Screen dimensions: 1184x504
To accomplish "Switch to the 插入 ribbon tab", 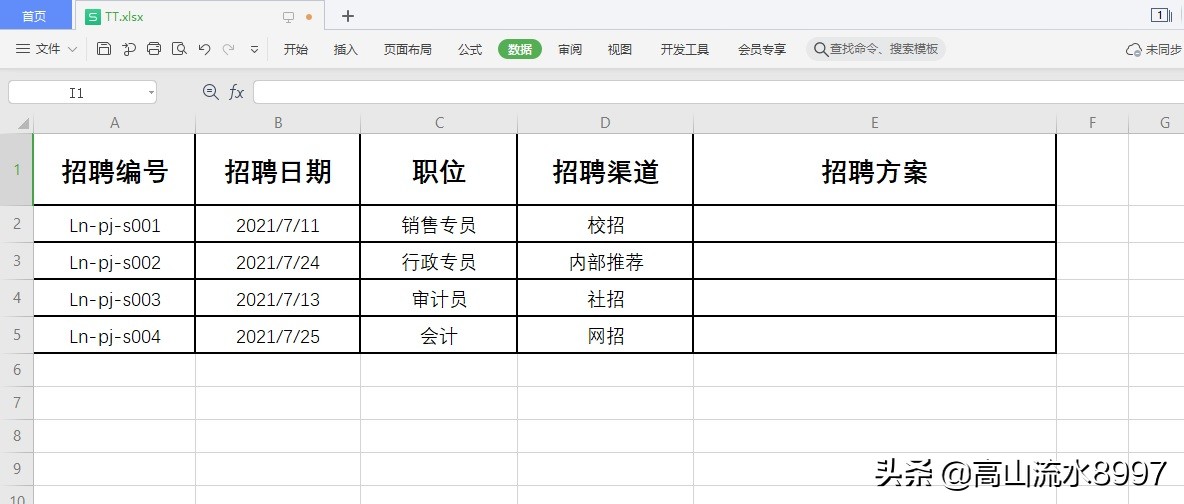I will (346, 49).
